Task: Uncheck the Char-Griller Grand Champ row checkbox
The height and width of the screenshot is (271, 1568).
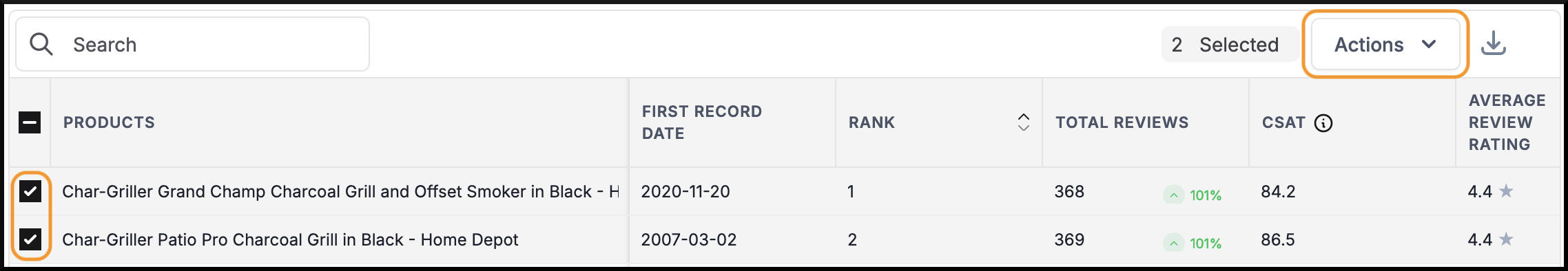Action: (x=30, y=191)
